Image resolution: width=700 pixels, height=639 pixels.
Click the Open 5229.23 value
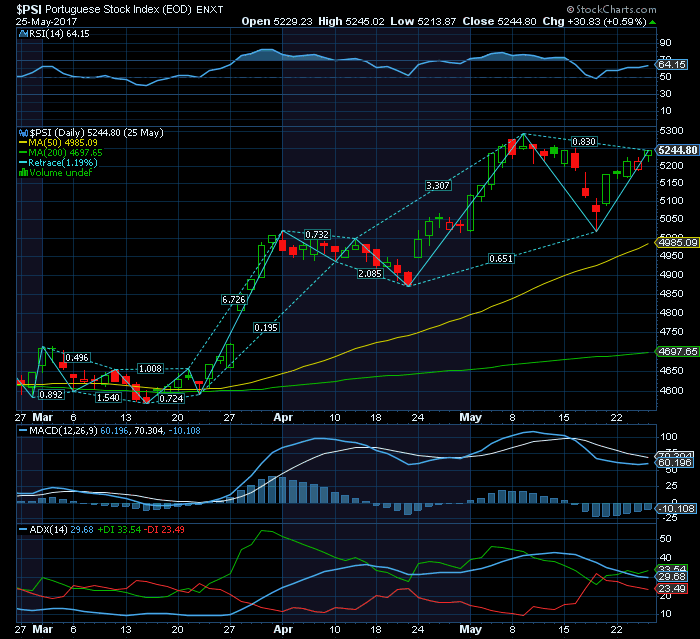pyautogui.click(x=277, y=21)
